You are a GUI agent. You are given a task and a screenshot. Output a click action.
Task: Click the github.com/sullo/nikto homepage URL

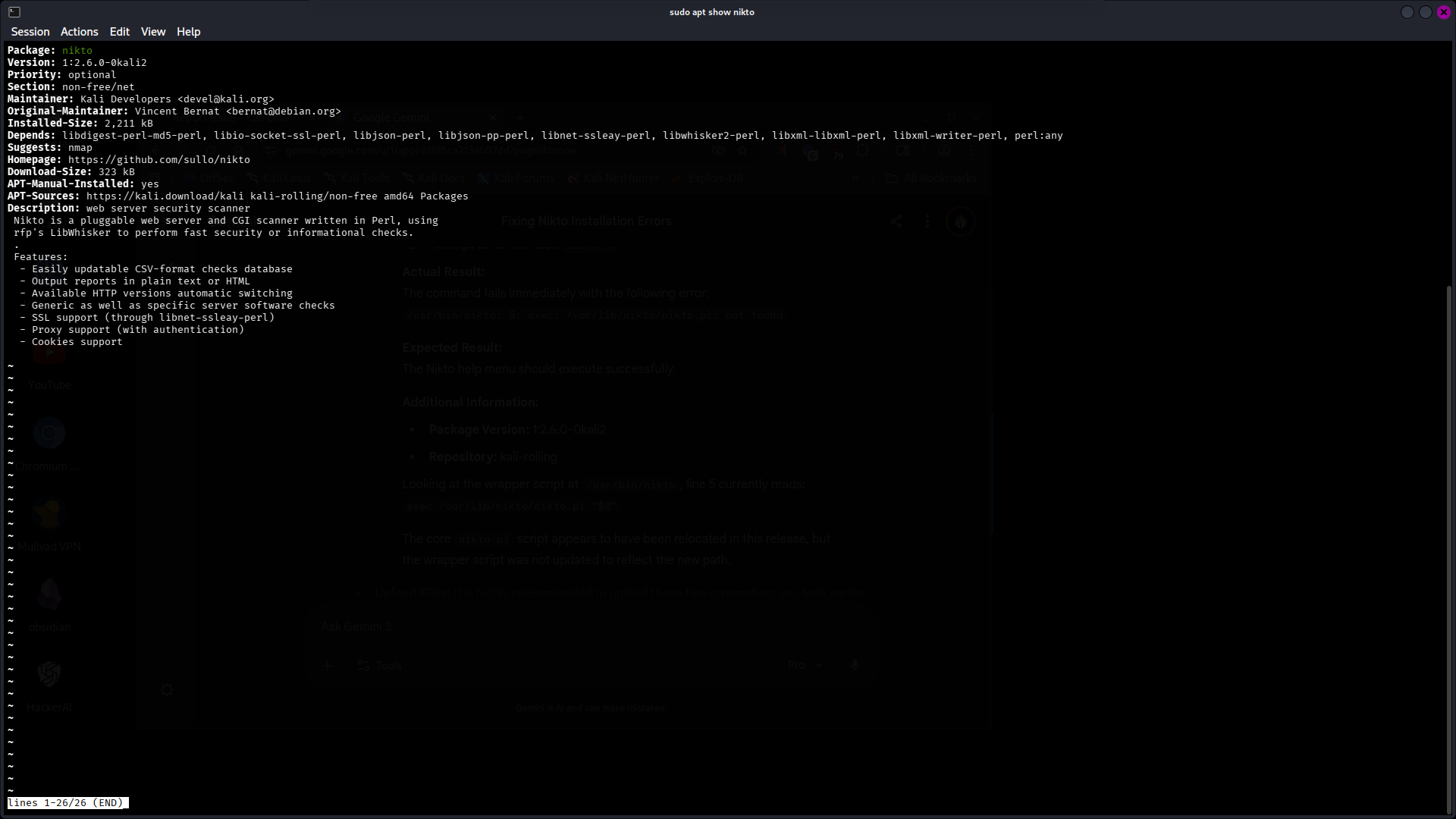point(158,160)
